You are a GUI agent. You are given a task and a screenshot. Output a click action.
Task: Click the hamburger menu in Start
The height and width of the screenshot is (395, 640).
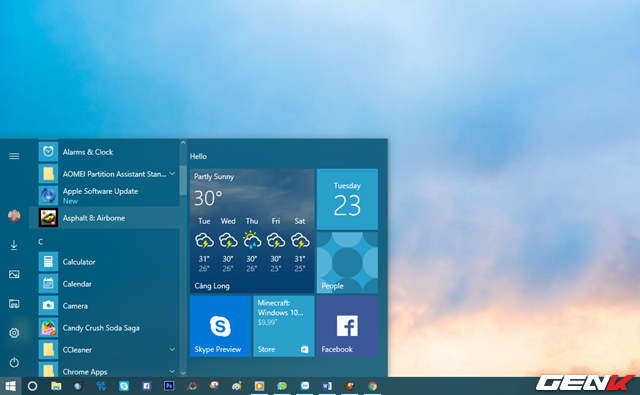[x=14, y=156]
